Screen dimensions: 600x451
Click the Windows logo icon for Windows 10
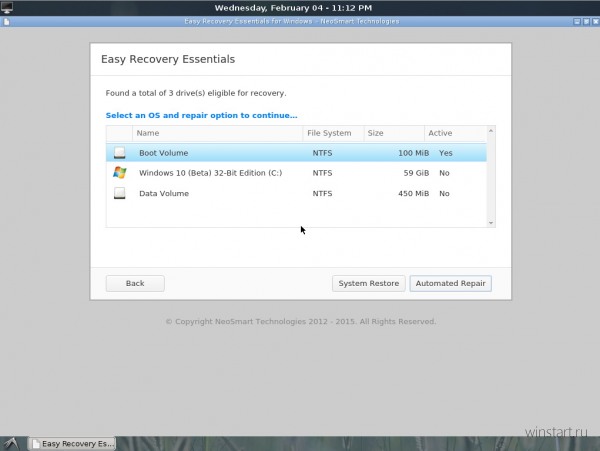pyautogui.click(x=119, y=173)
